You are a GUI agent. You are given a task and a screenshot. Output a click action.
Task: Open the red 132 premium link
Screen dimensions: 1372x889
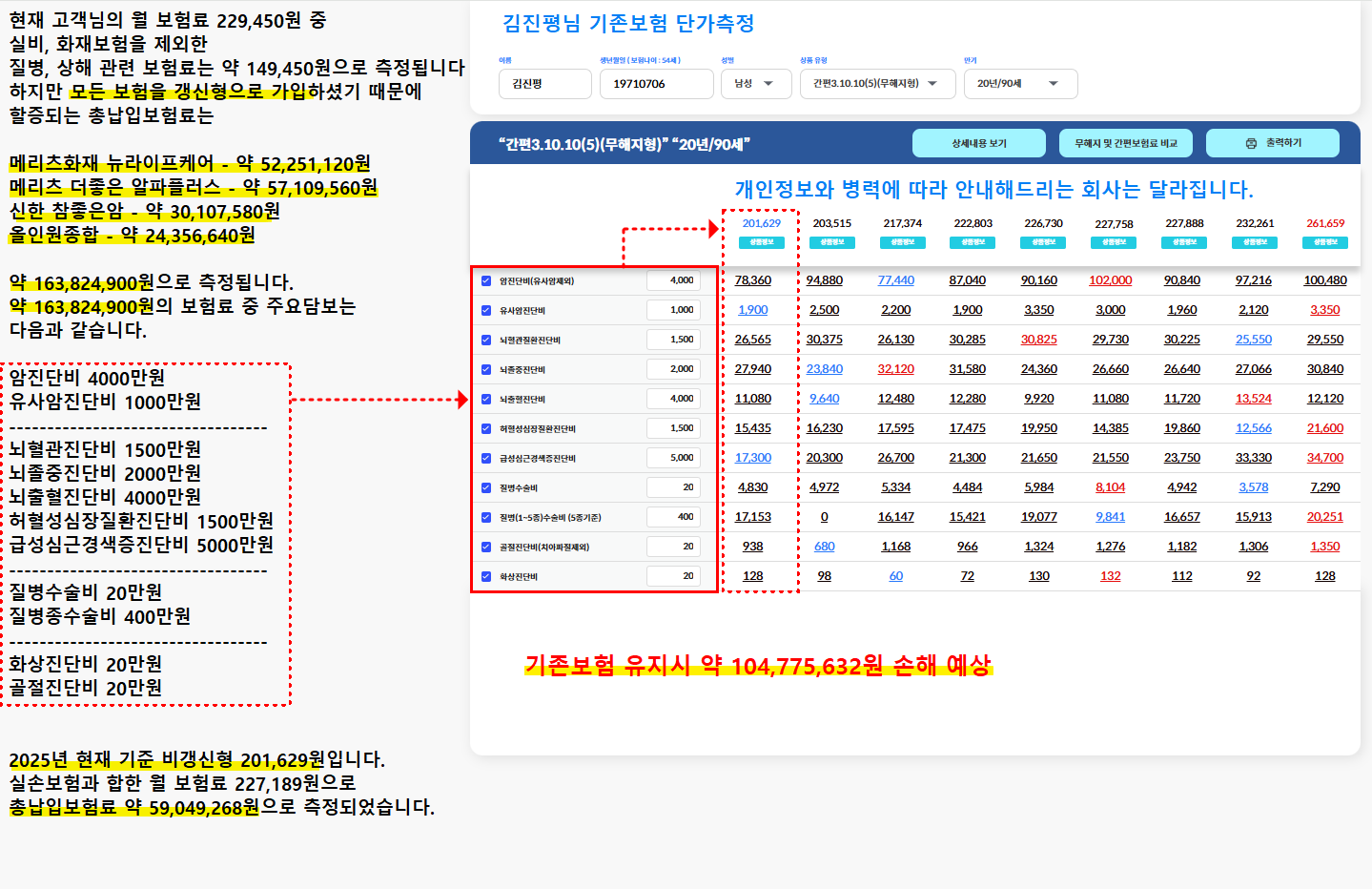pos(1111,576)
